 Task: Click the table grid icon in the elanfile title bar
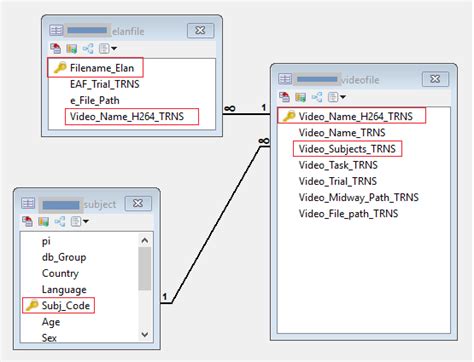click(x=56, y=30)
